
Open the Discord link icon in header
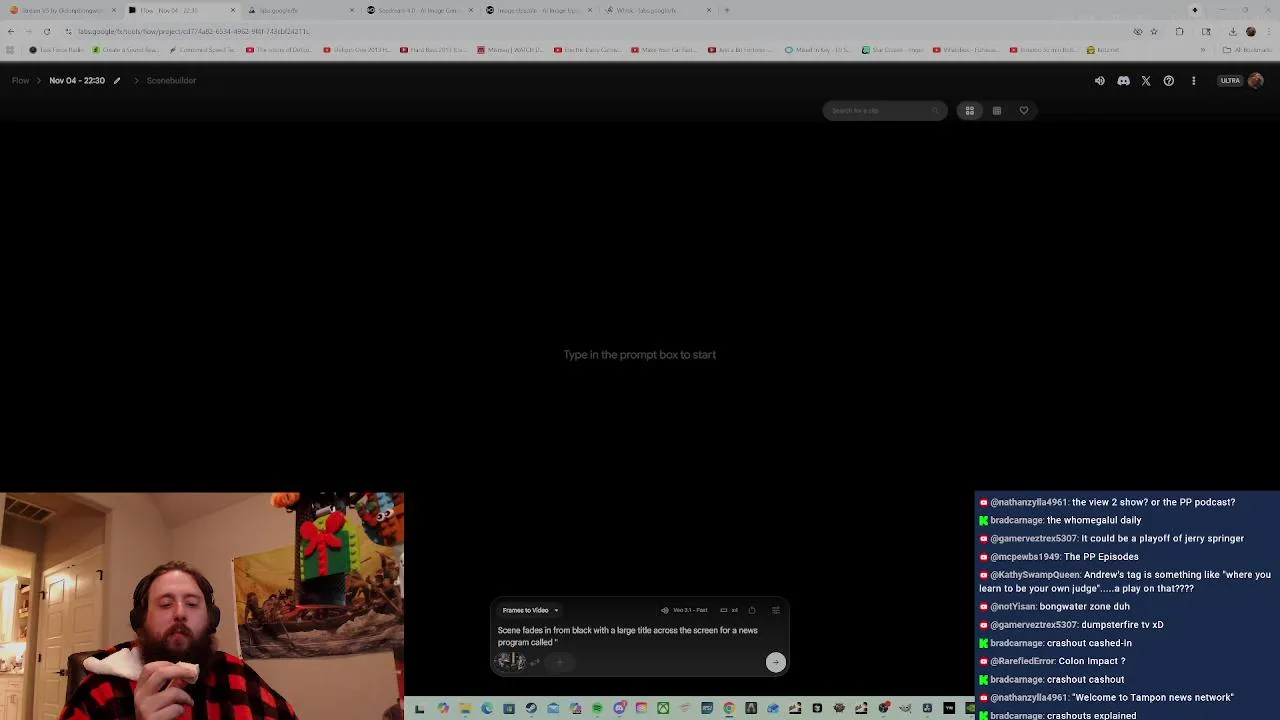pyautogui.click(x=1123, y=81)
